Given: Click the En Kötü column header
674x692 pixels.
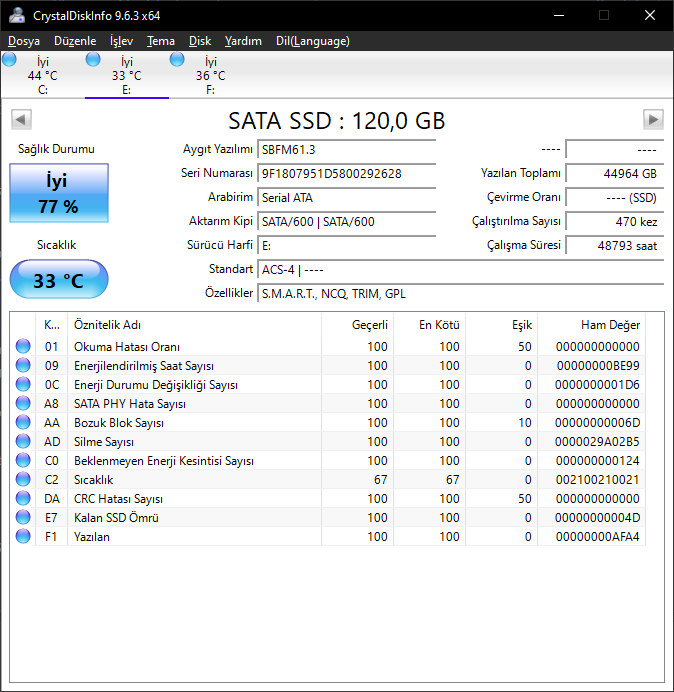Looking at the screenshot, I should point(429,325).
